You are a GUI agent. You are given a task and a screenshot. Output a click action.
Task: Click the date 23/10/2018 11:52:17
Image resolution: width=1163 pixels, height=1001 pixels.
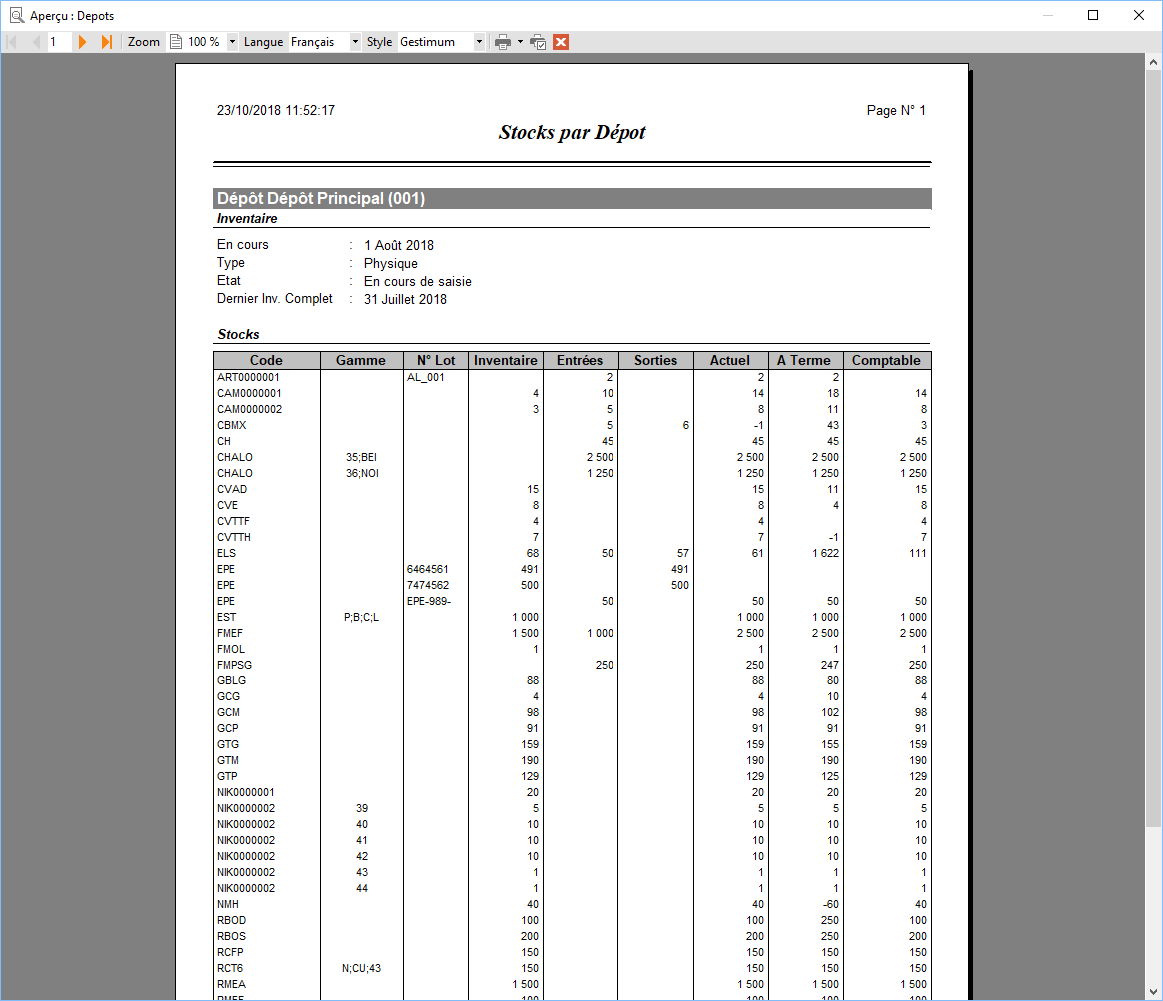pos(276,110)
